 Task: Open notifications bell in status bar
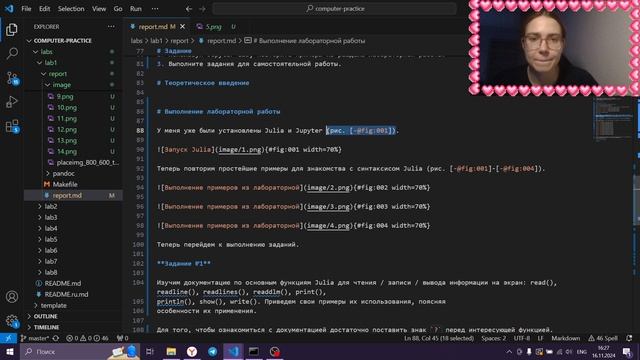629,338
